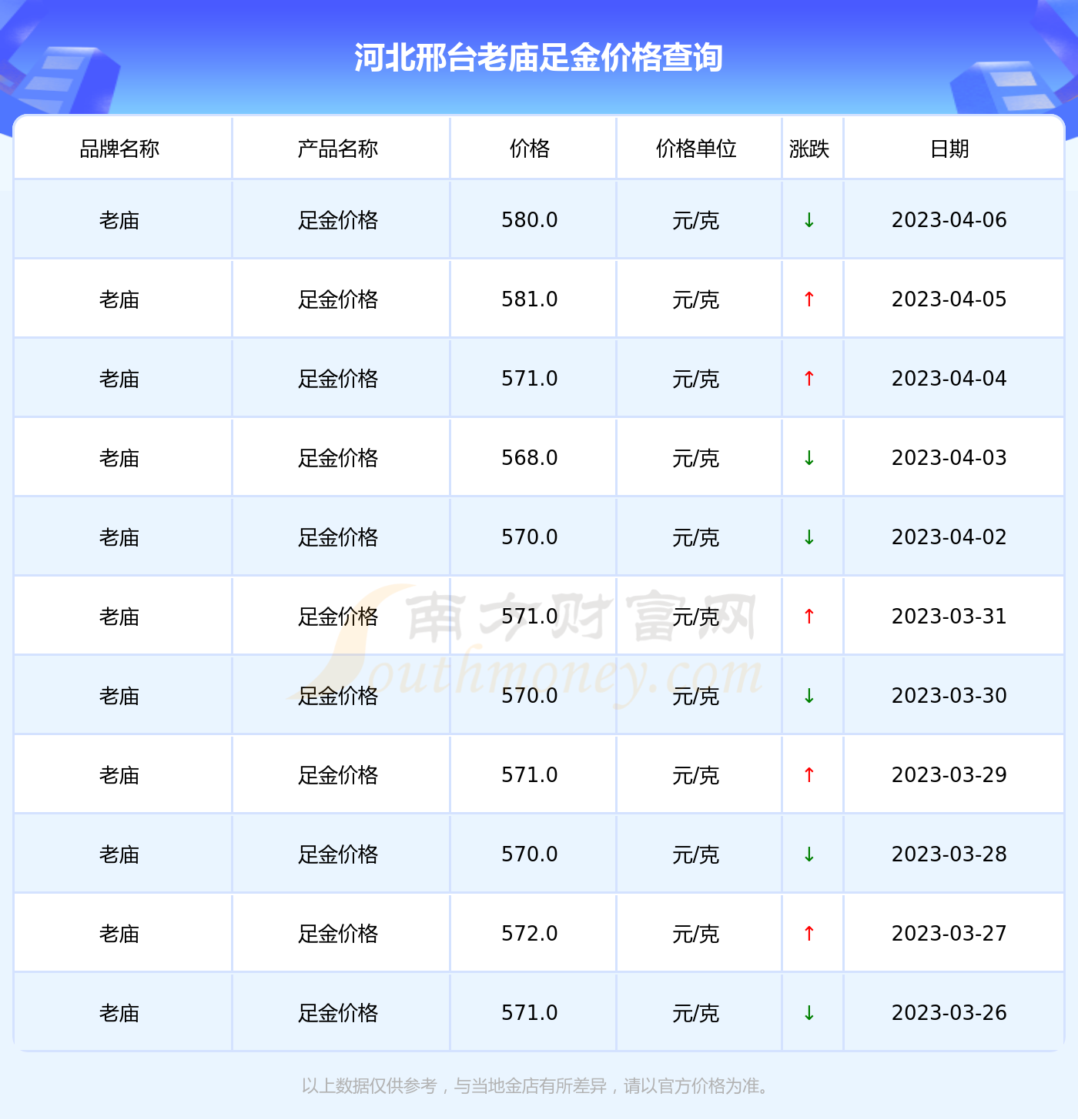This screenshot has width=1078, height=1120.
Task: Click the title 河北邢台老庙足金价格查询
Action: [x=538, y=58]
